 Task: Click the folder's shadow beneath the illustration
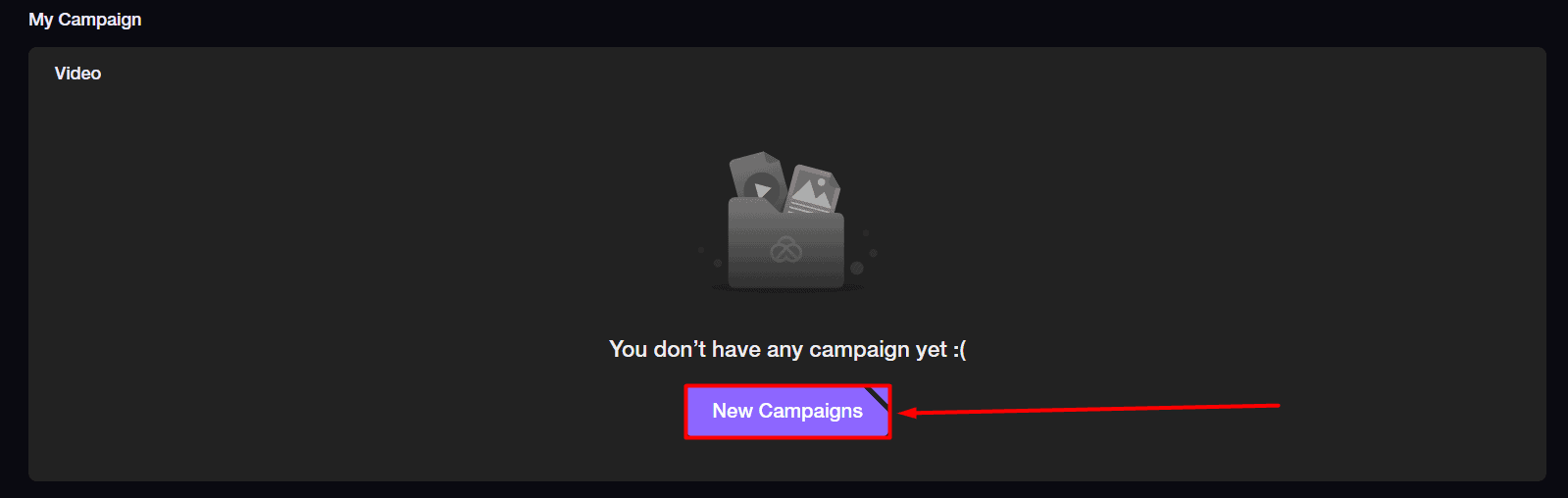[786, 288]
